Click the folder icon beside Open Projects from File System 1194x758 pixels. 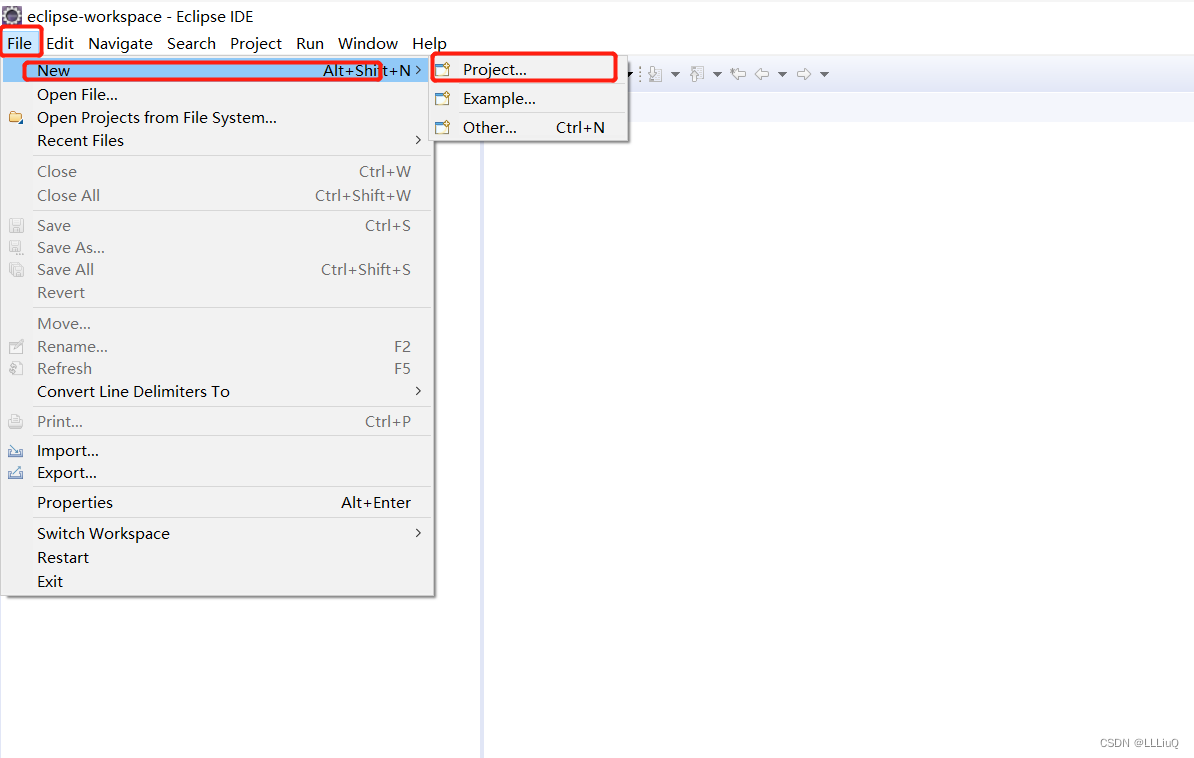[16, 117]
